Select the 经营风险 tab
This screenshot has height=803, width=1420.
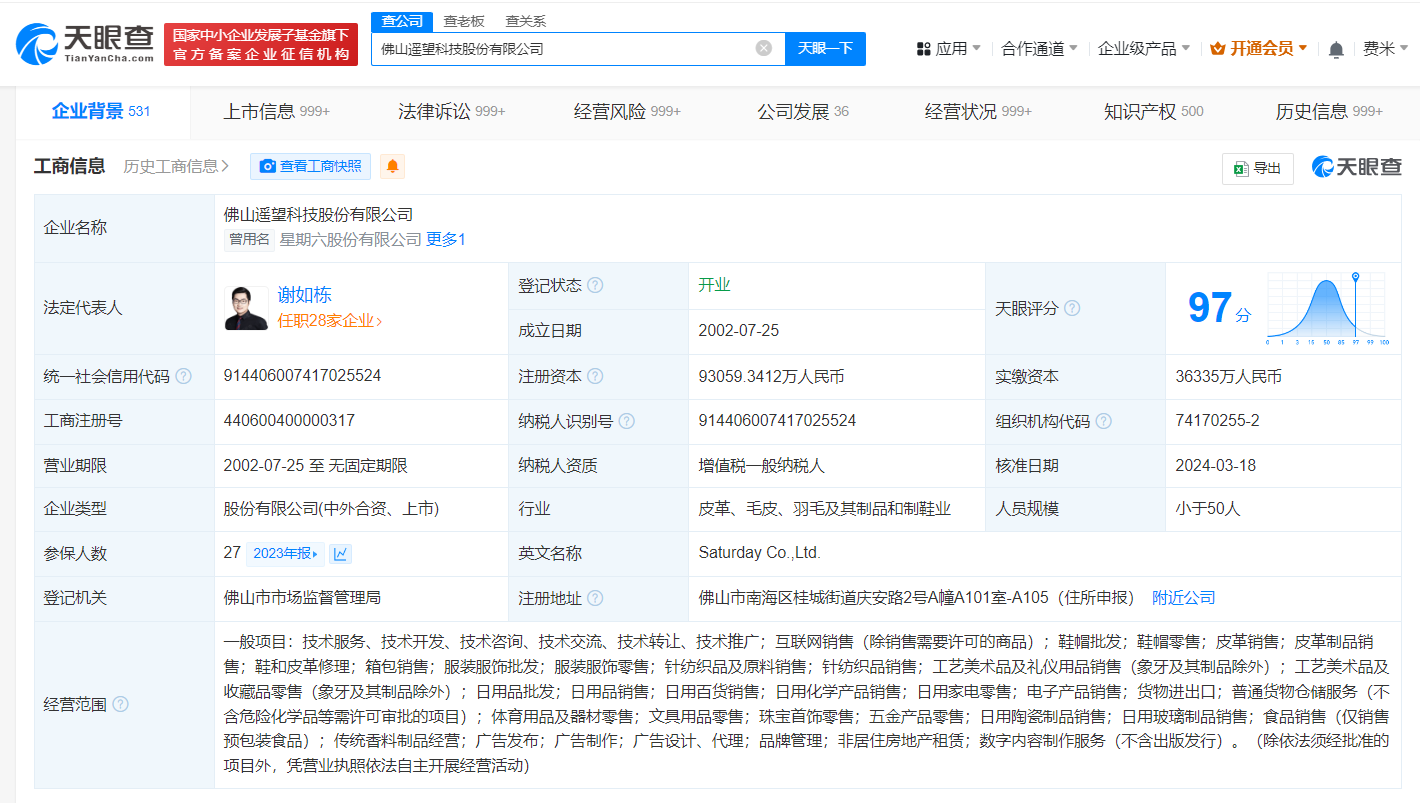(x=627, y=111)
